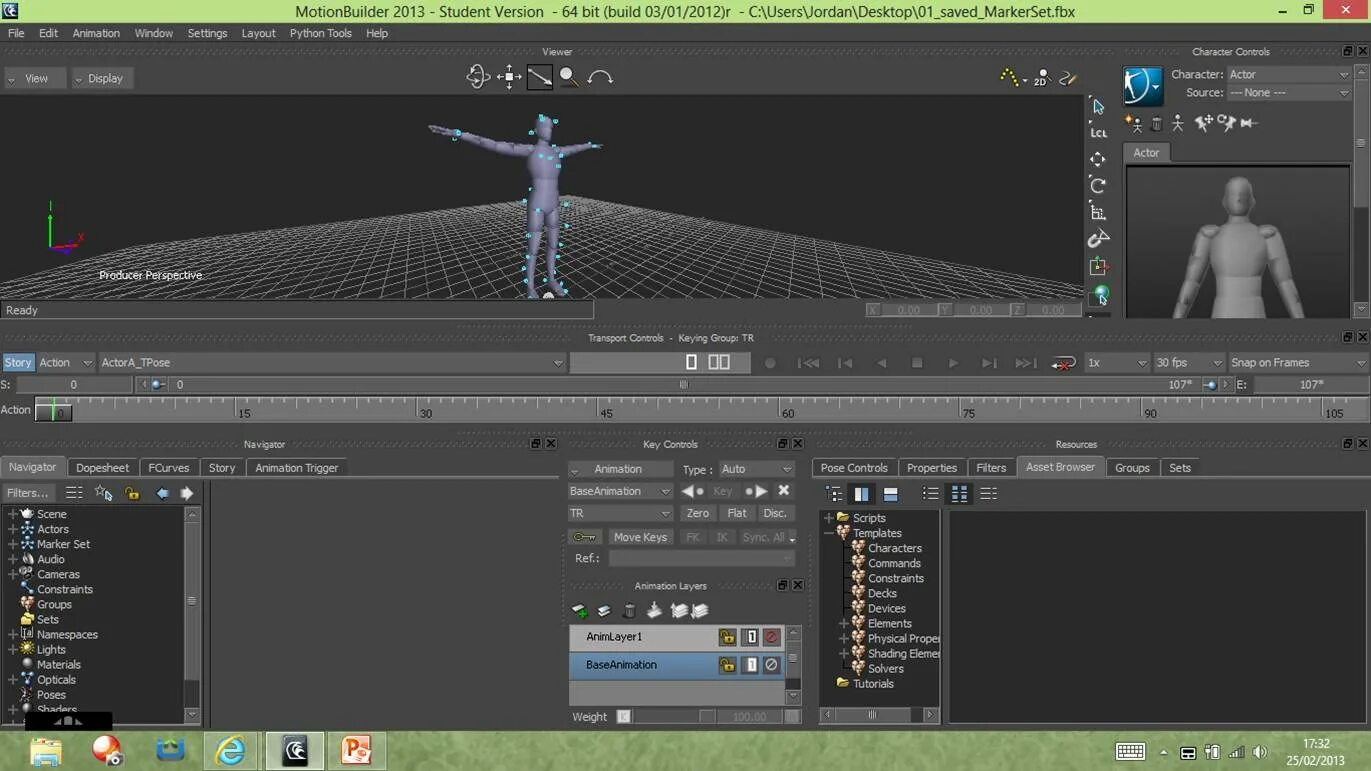1371x771 pixels.
Task: Click the start frame S: input field
Action: pos(73,384)
